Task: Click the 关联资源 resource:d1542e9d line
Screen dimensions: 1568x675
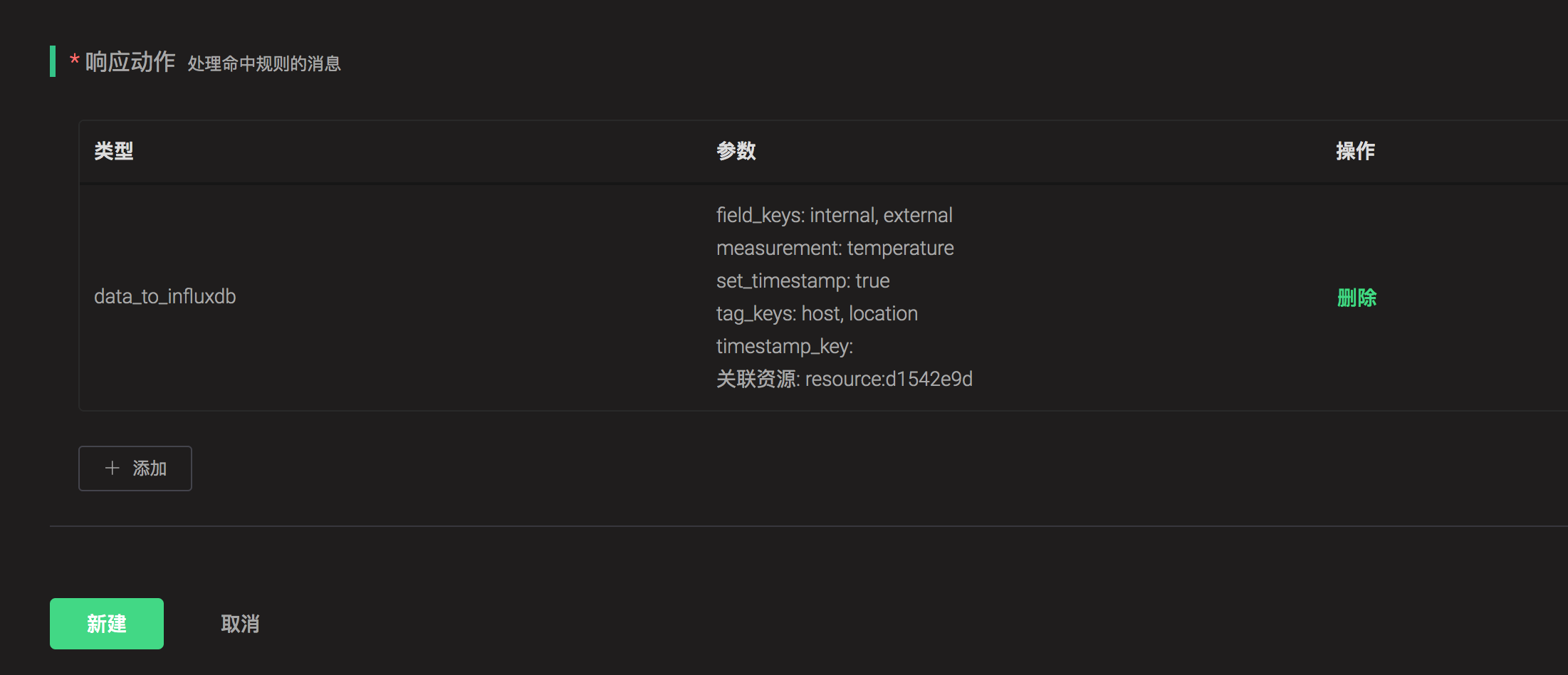Action: 844,379
